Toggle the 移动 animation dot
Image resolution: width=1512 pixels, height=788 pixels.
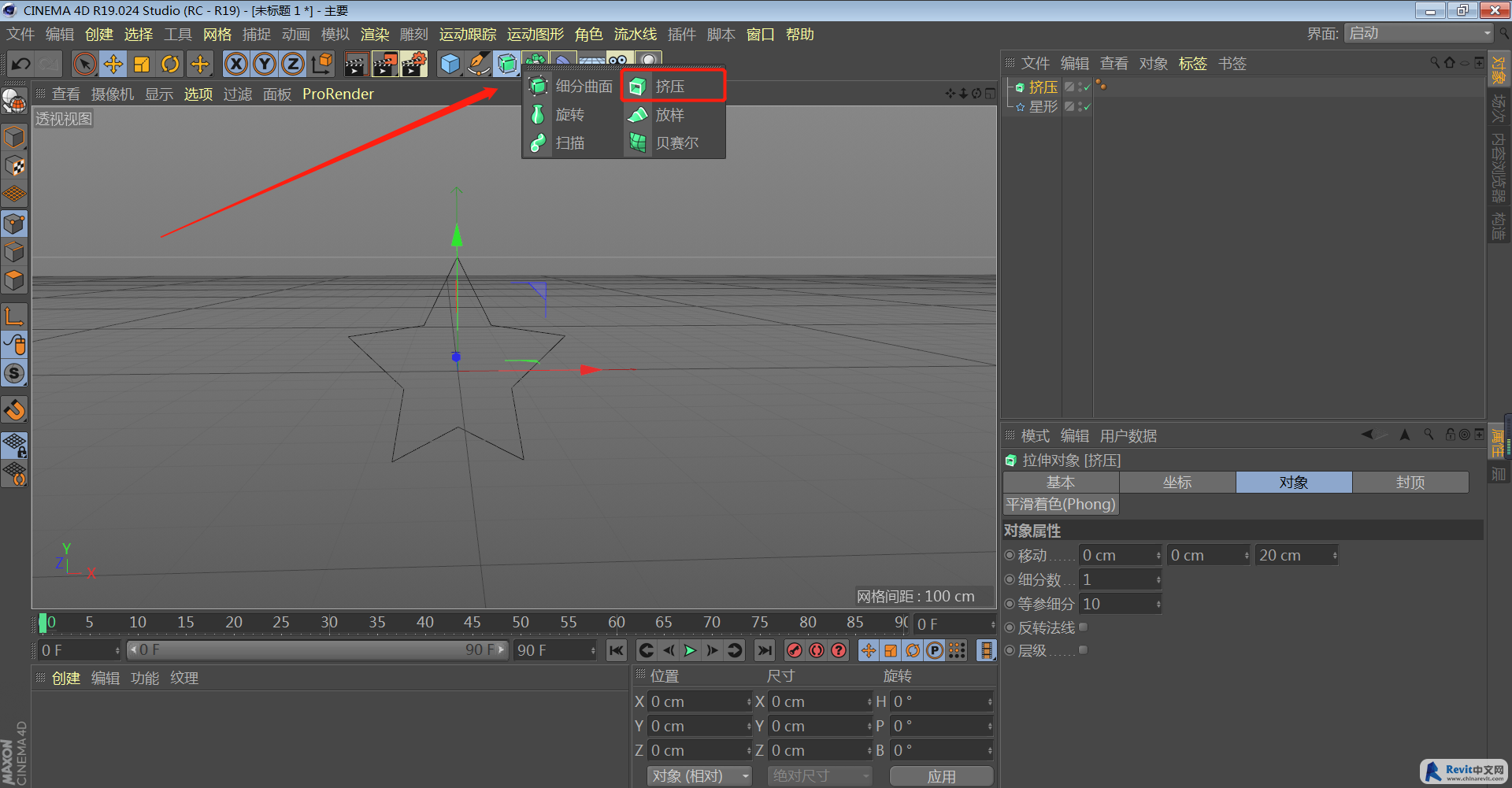click(1010, 556)
